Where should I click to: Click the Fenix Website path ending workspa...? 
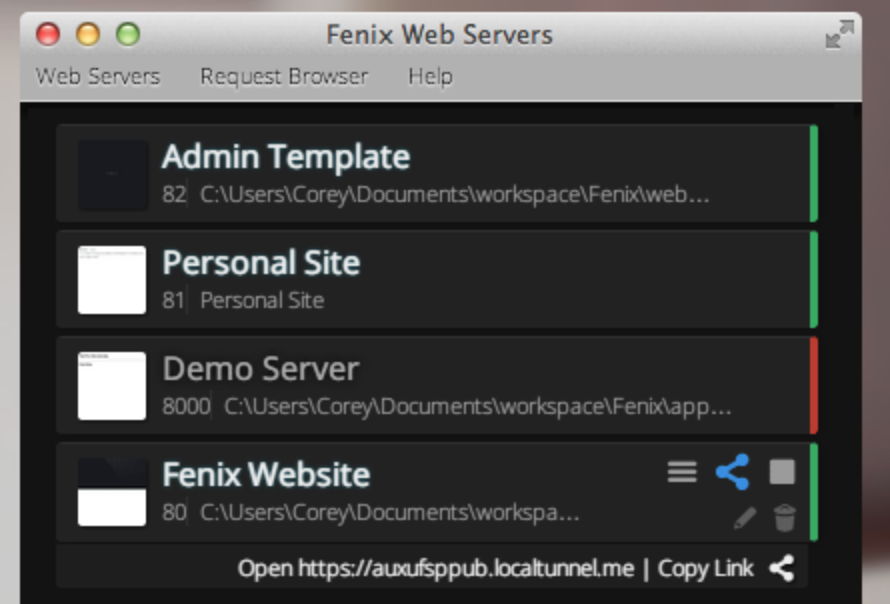389,513
